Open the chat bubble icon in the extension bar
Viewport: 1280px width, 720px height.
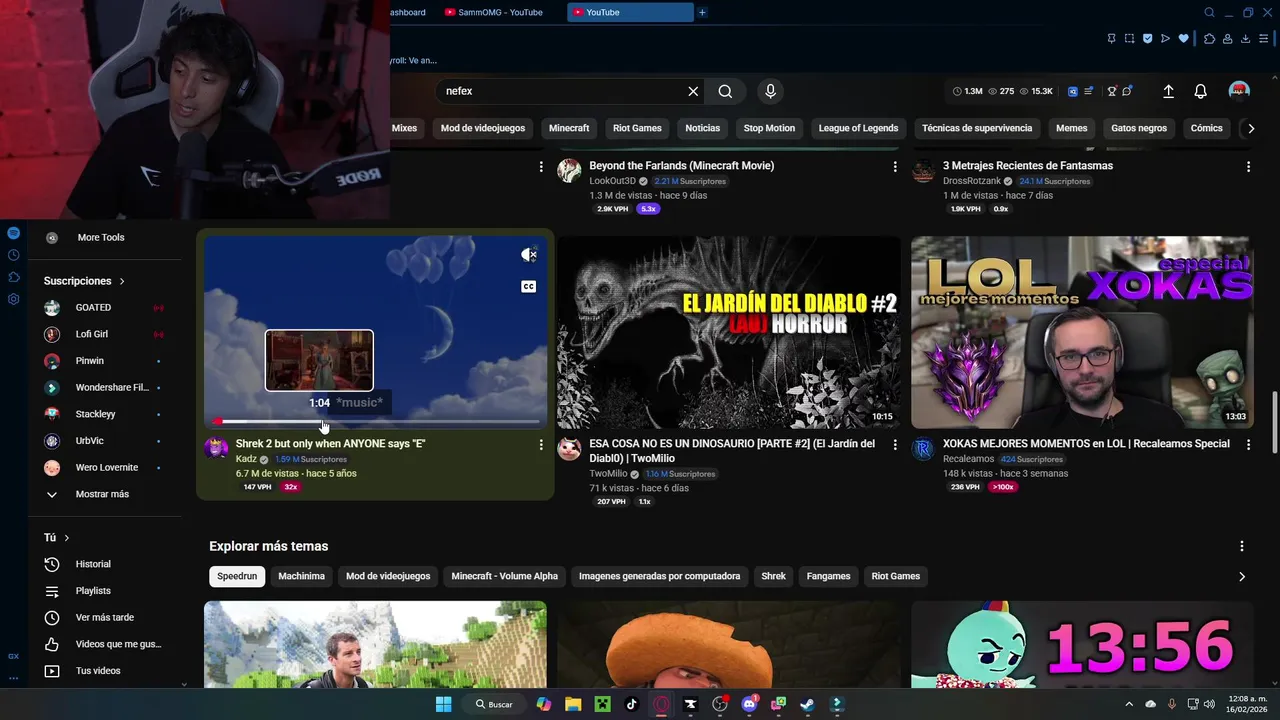pos(1127,91)
